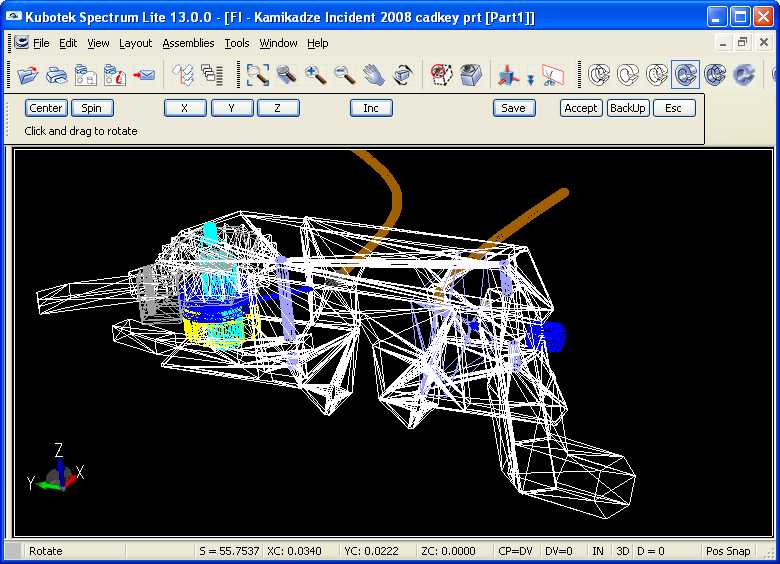
Task: Open the Layout menu
Action: 135,43
